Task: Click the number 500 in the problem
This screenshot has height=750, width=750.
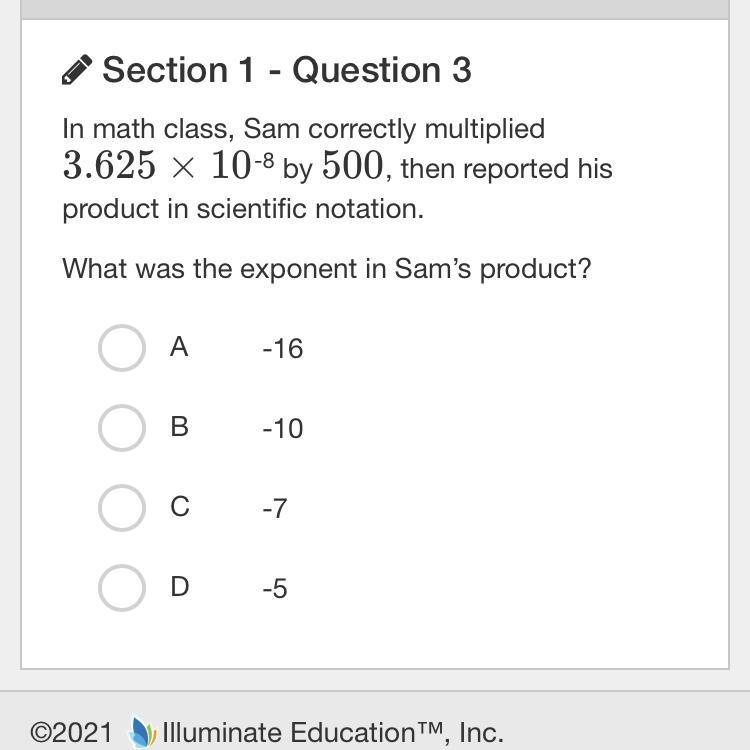Action: (x=351, y=167)
